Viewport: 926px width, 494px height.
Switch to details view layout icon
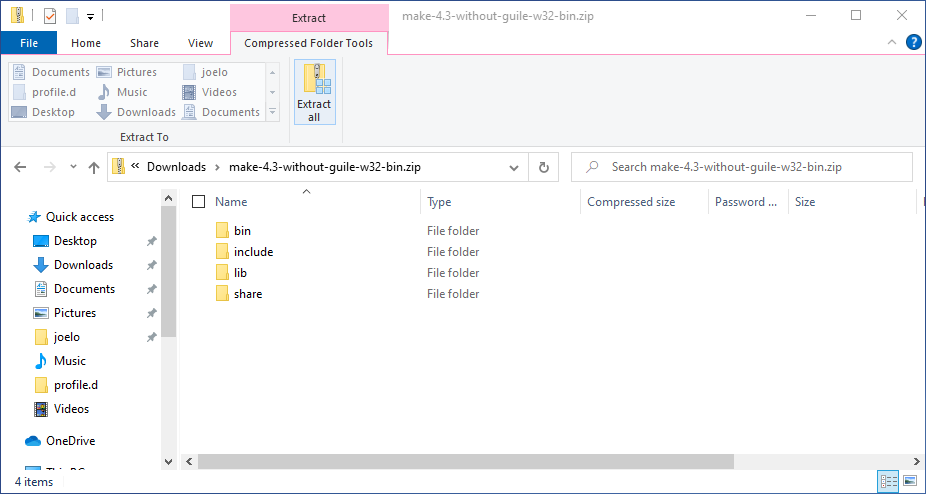tap(888, 481)
